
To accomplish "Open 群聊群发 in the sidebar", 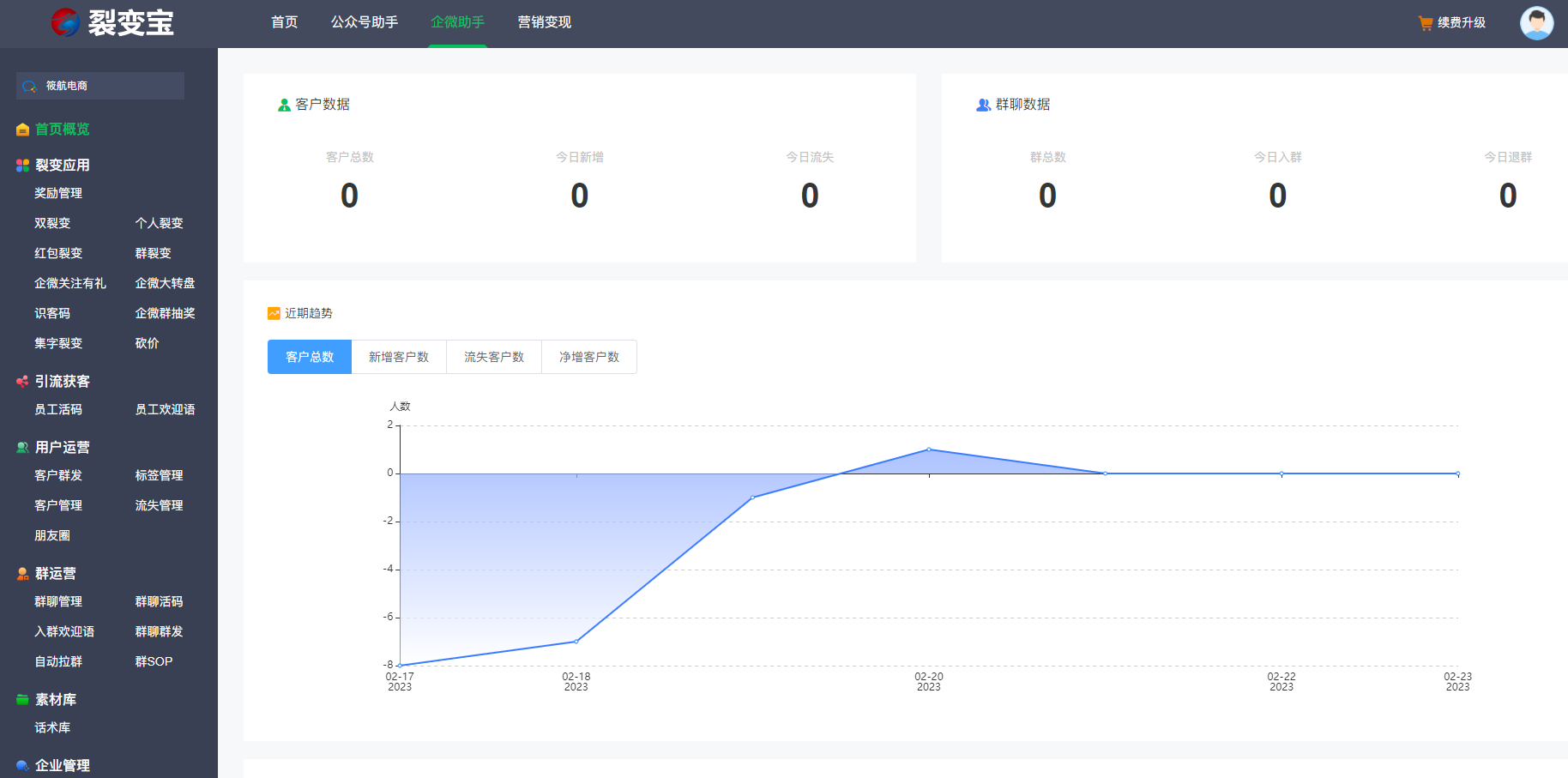I will tap(160, 632).
